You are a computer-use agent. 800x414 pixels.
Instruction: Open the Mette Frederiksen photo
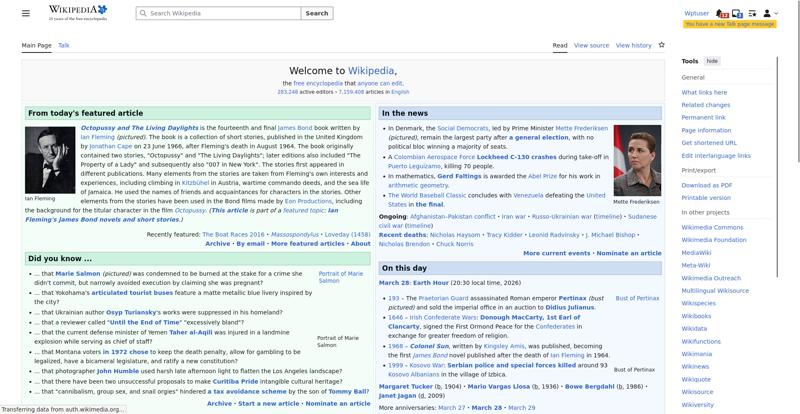[x=636, y=160]
